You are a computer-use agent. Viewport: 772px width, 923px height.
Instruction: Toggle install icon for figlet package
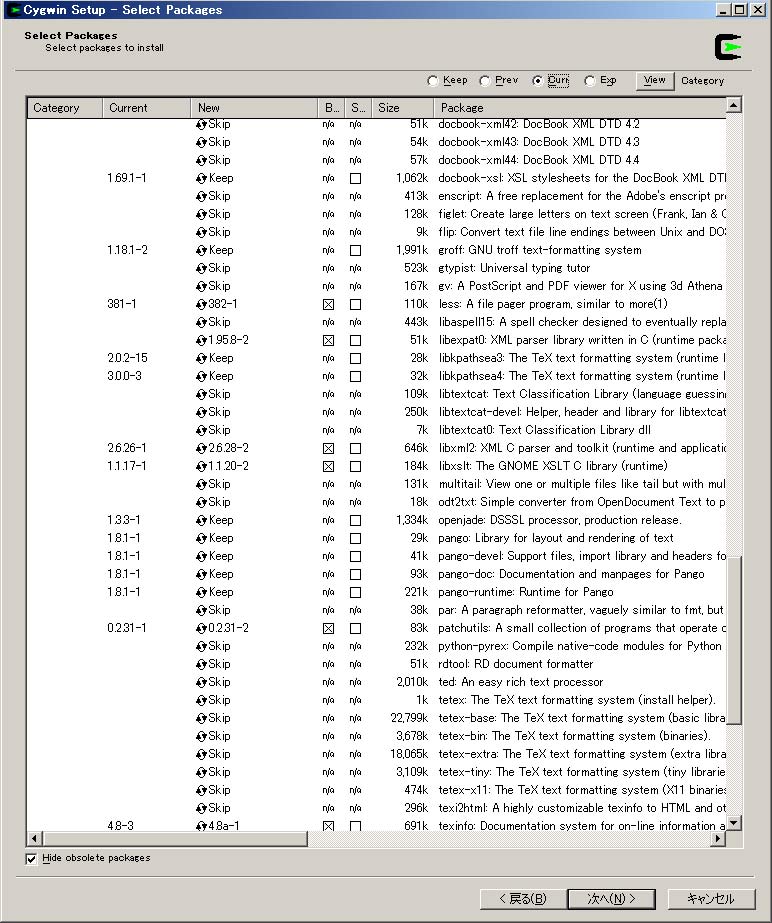click(201, 214)
